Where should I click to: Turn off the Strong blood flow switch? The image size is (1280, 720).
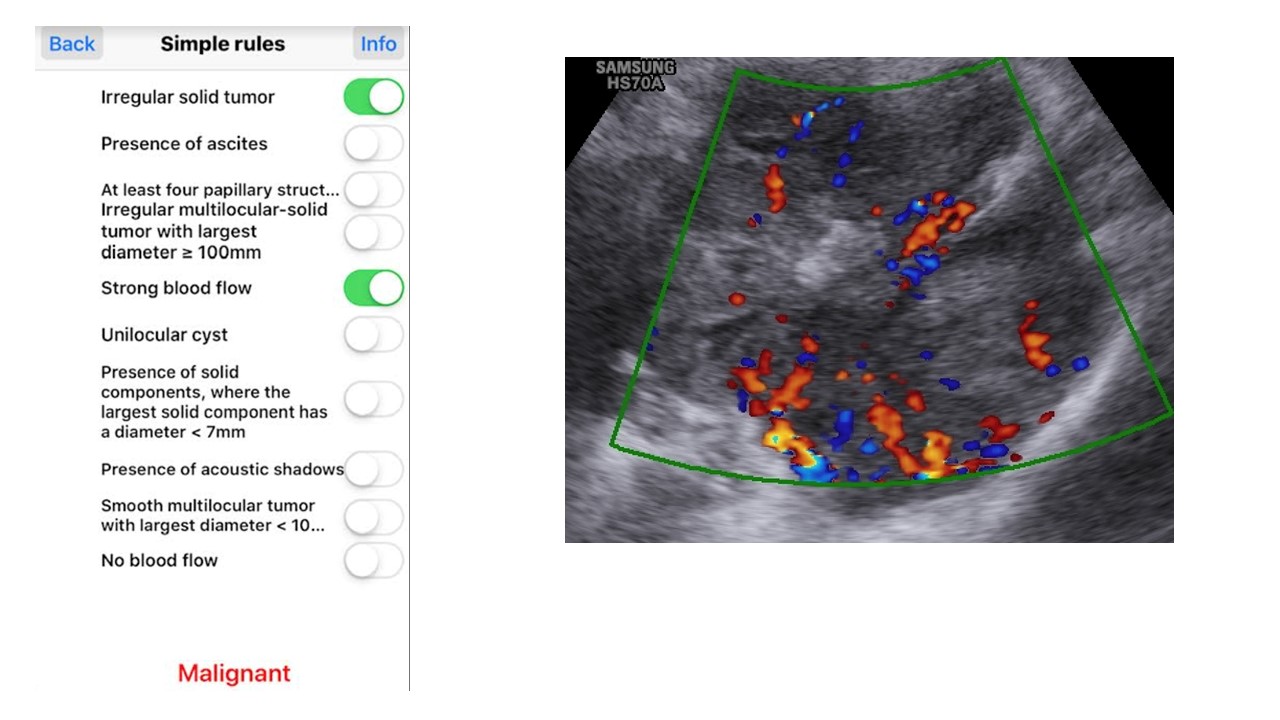[373, 288]
